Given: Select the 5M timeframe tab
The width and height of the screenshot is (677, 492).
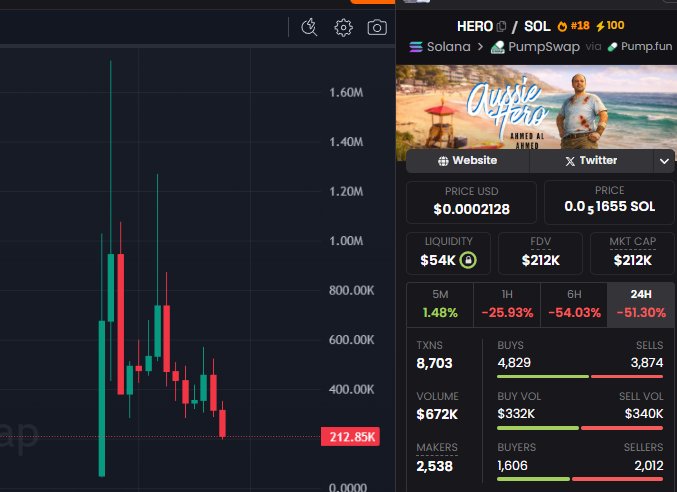Looking at the screenshot, I should [440, 305].
